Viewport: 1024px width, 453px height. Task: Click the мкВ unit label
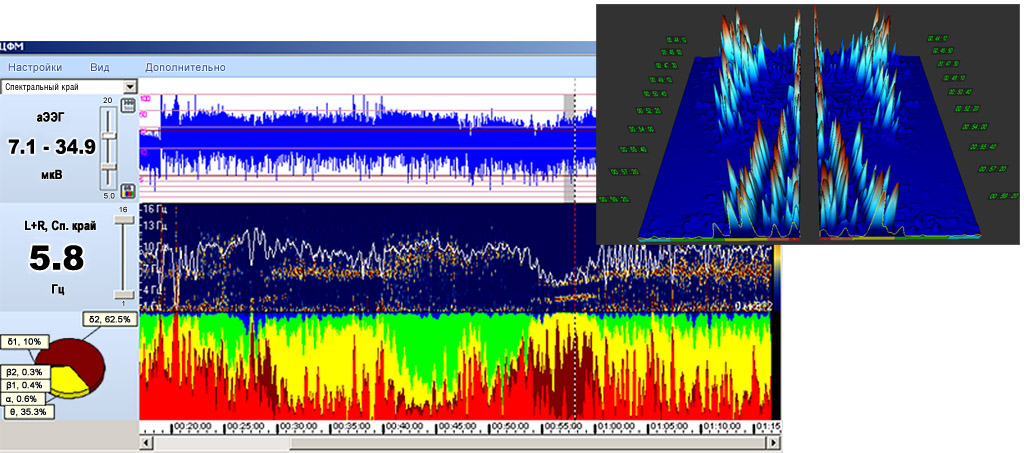coord(51,174)
